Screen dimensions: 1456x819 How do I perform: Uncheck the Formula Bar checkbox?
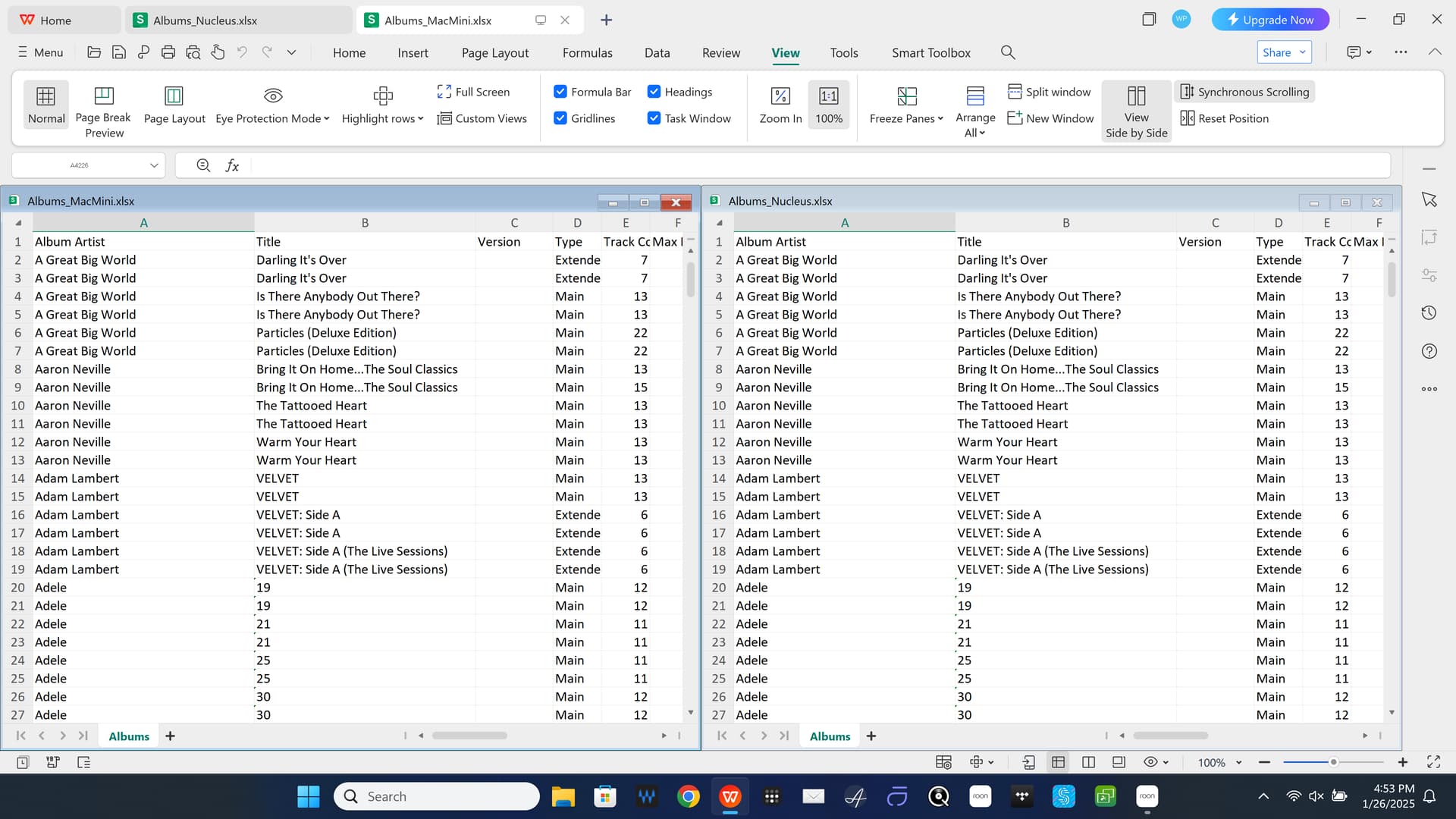click(x=560, y=92)
